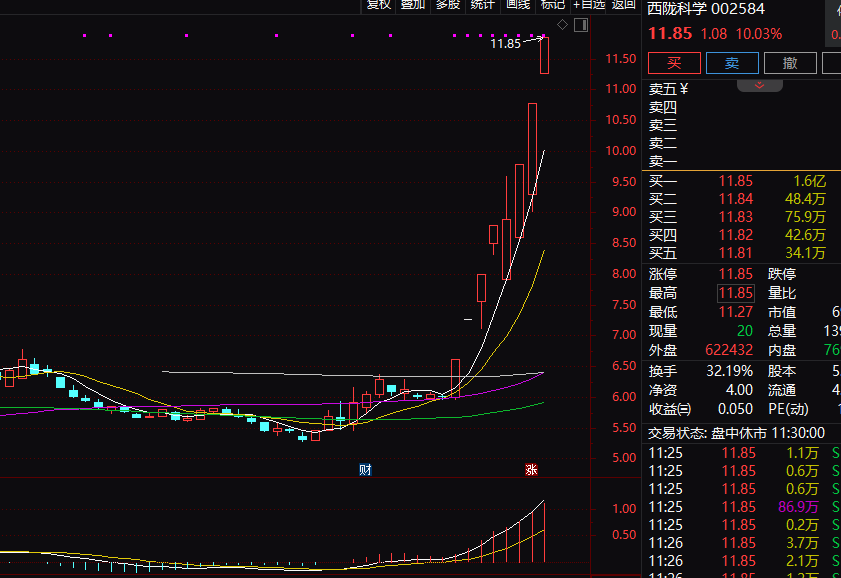Open the 多股 multi-stock view
Image resolution: width=841 pixels, height=578 pixels.
tap(447, 5)
